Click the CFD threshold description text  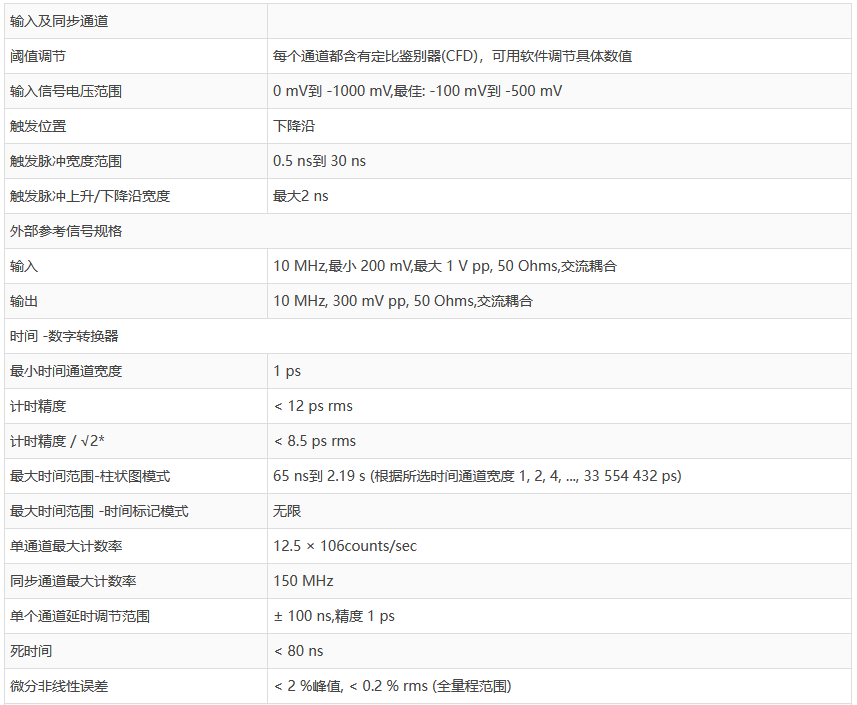tap(452, 56)
